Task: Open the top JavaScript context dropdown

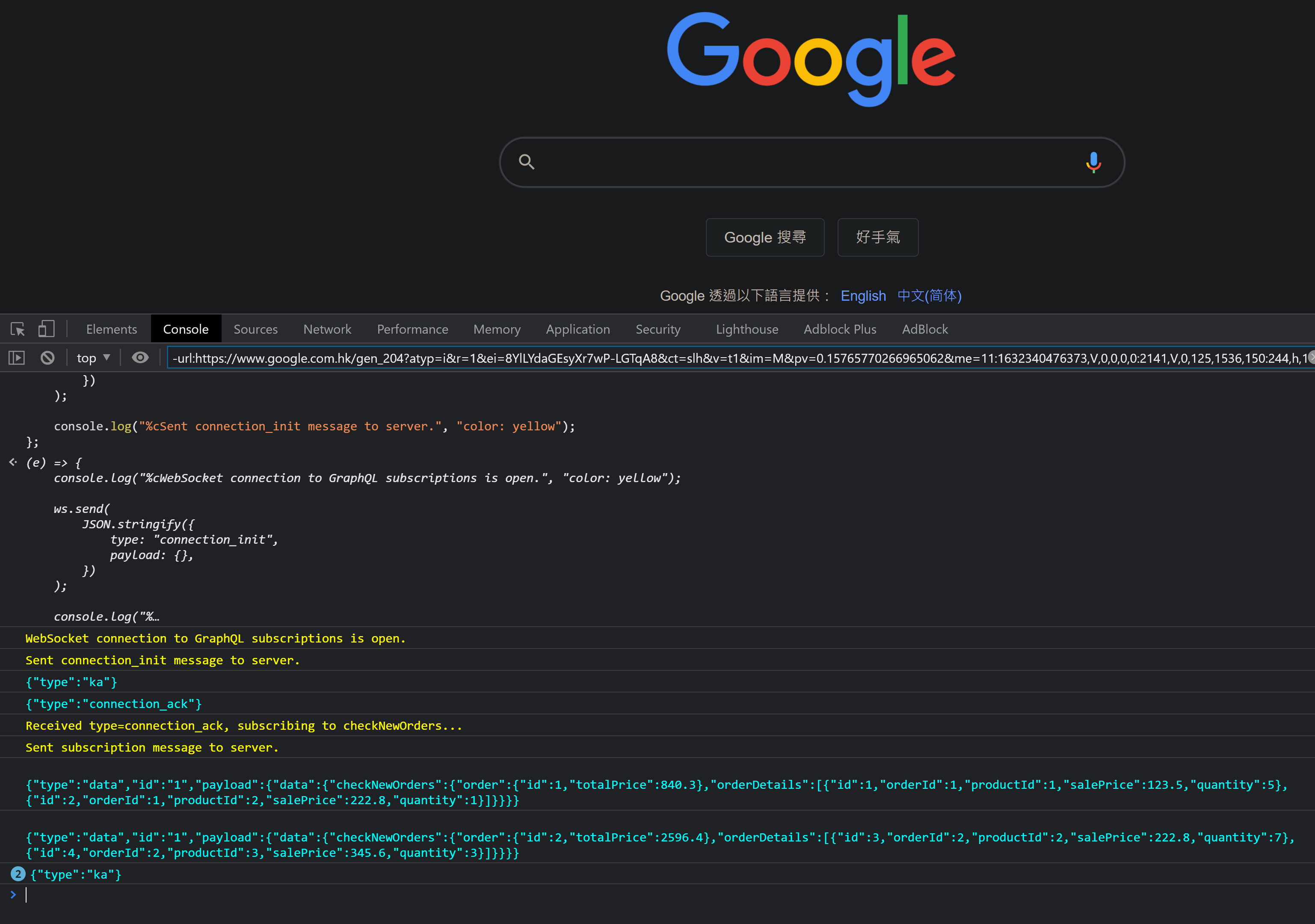Action: [93, 358]
